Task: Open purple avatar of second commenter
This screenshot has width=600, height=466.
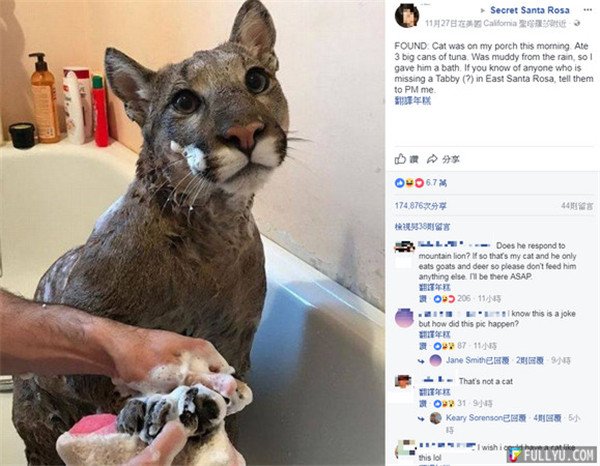Action: pos(404,318)
